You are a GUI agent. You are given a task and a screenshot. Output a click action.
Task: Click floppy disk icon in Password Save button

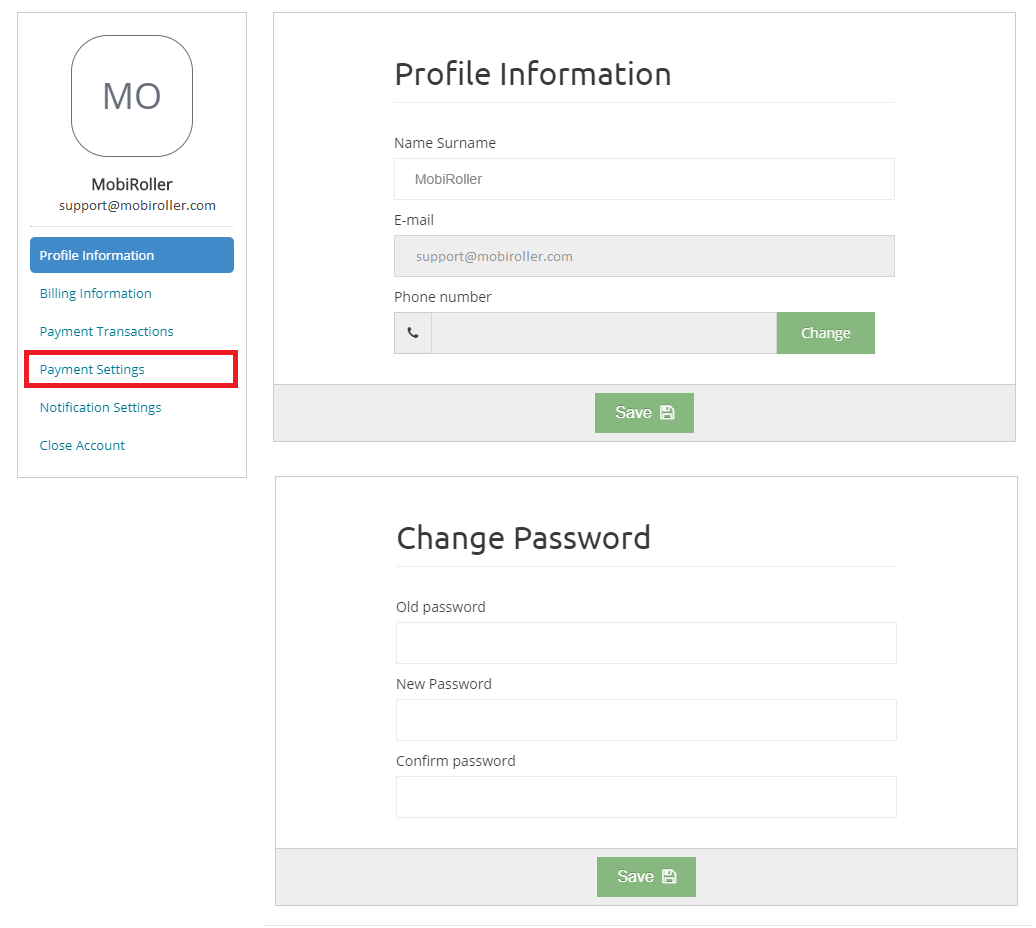coord(669,876)
